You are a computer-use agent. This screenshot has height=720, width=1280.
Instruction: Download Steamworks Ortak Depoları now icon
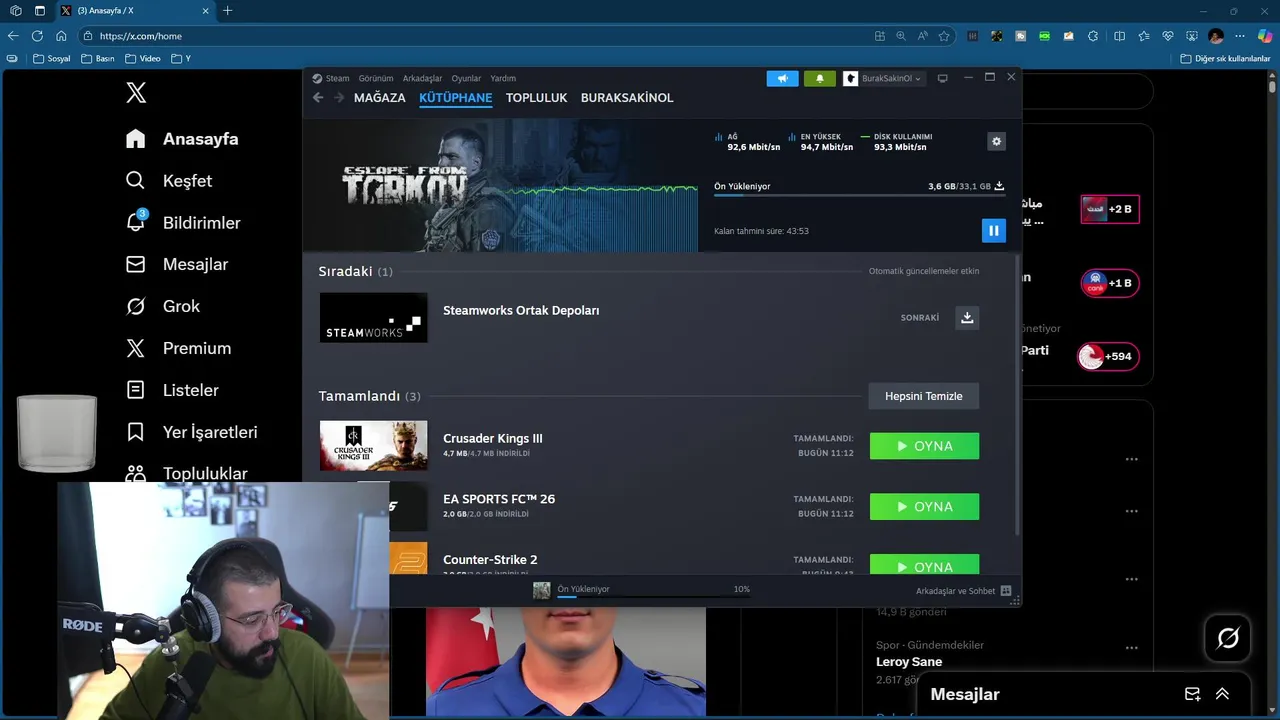point(967,318)
